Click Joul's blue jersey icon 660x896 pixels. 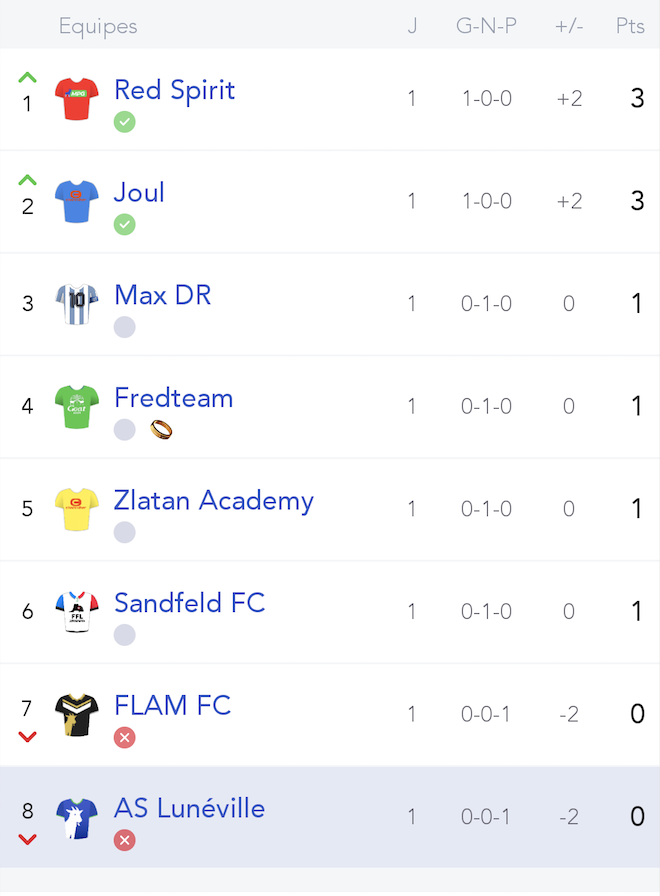pos(77,201)
